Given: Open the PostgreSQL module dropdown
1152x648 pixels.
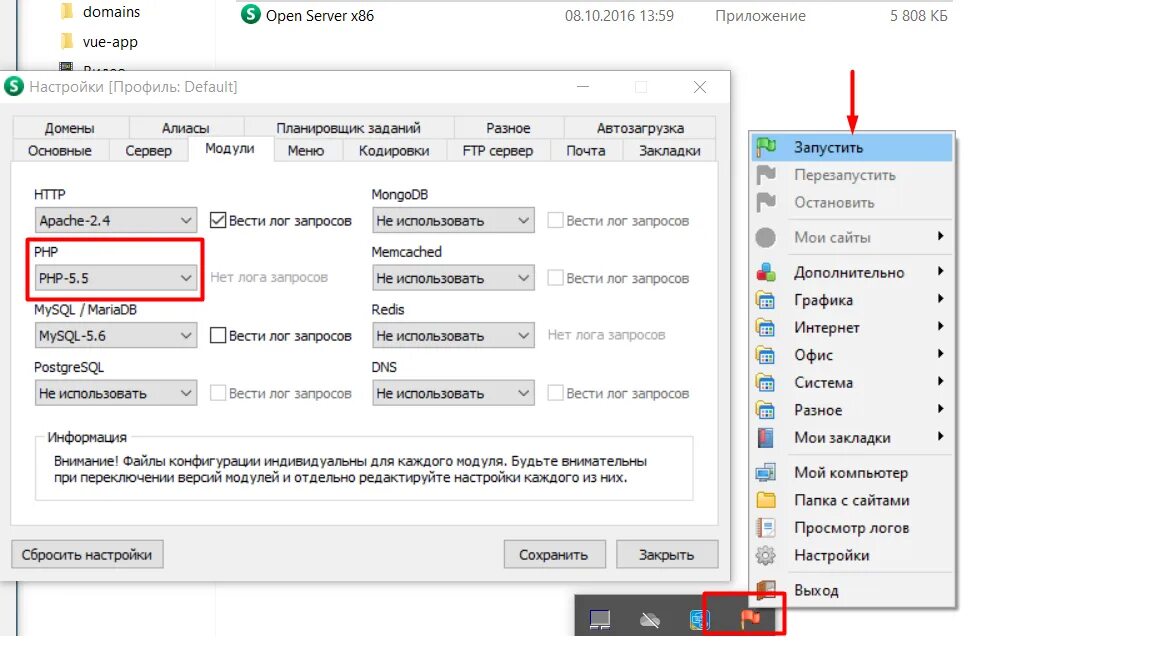Looking at the screenshot, I should [x=115, y=393].
